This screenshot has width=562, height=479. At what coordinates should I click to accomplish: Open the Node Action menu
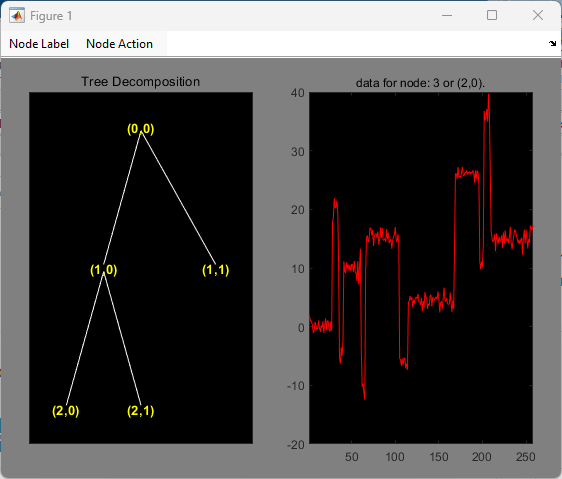pyautogui.click(x=119, y=44)
